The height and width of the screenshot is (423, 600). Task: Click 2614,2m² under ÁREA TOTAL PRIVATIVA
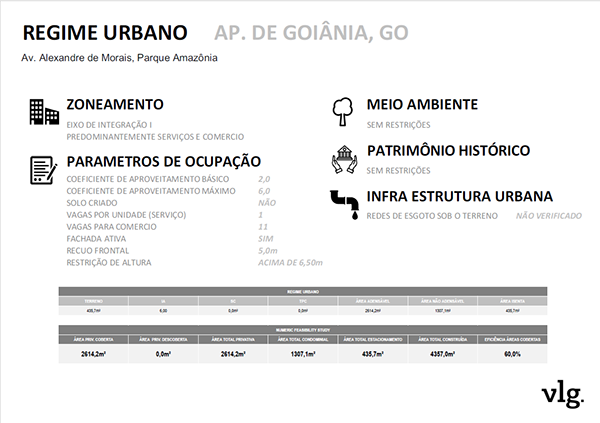point(233,354)
